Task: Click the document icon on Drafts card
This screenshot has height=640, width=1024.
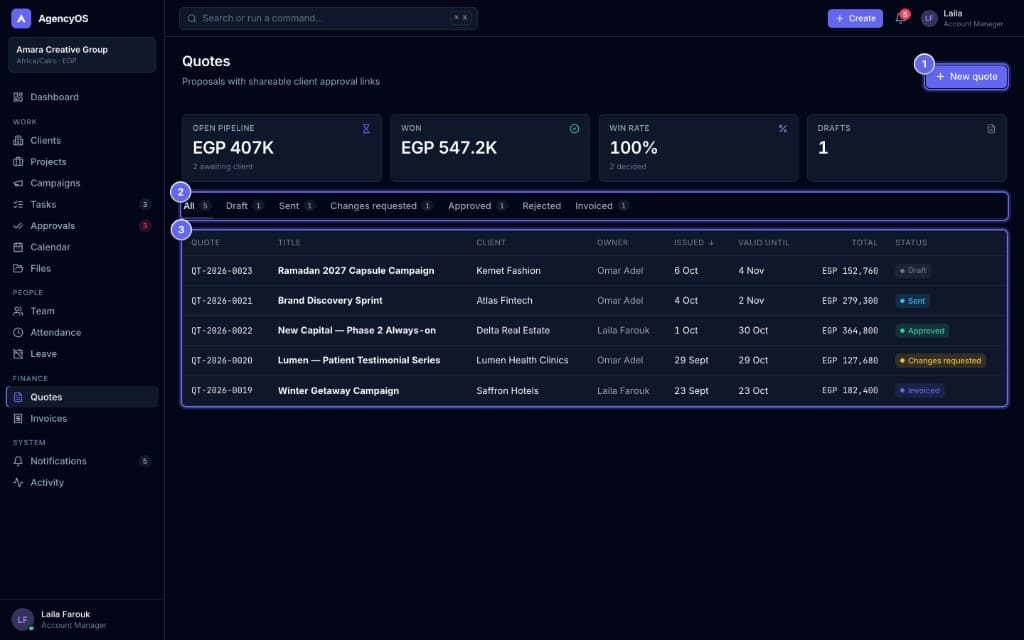Action: [x=991, y=129]
